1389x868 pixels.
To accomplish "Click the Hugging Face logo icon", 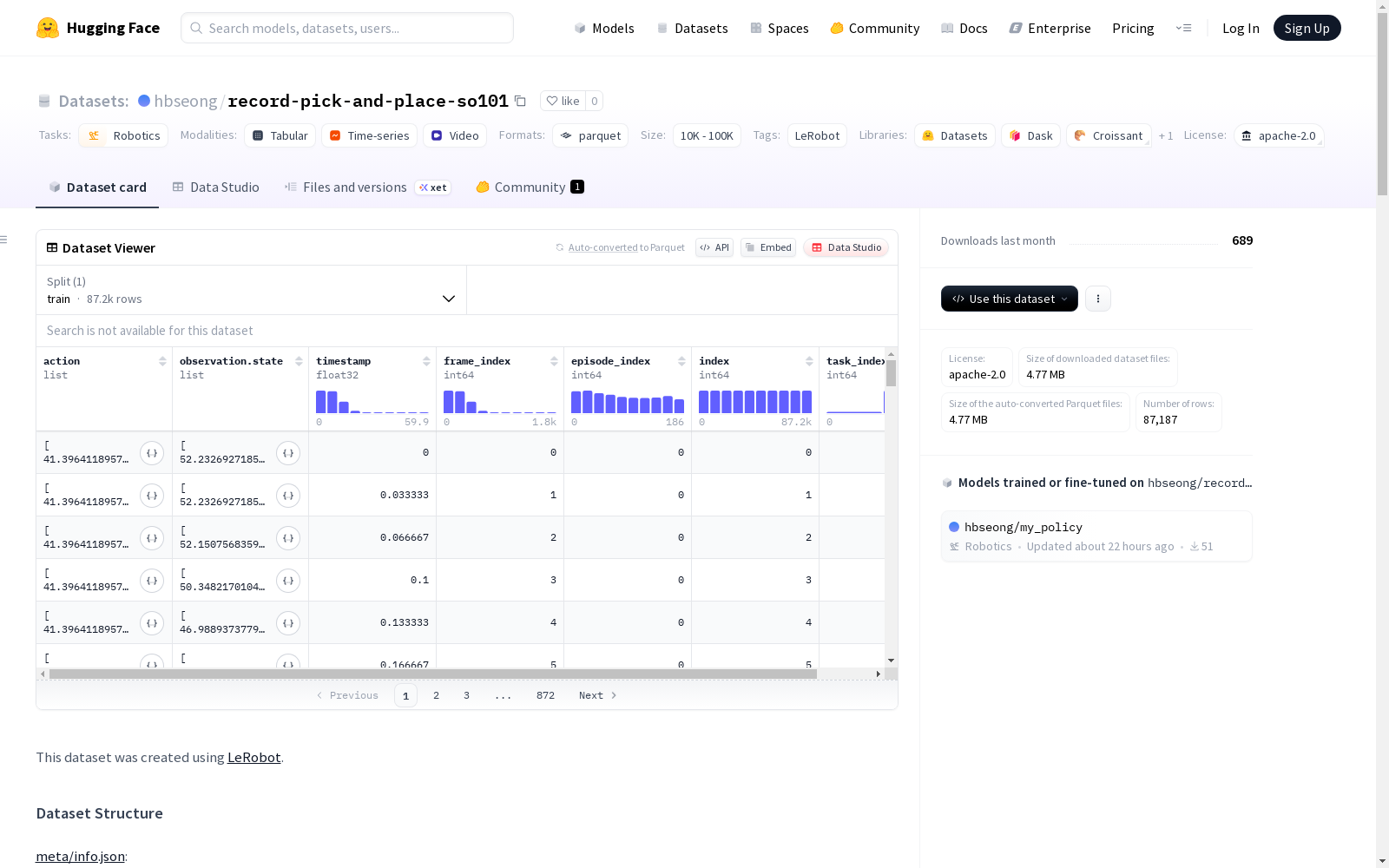I will coord(48,28).
